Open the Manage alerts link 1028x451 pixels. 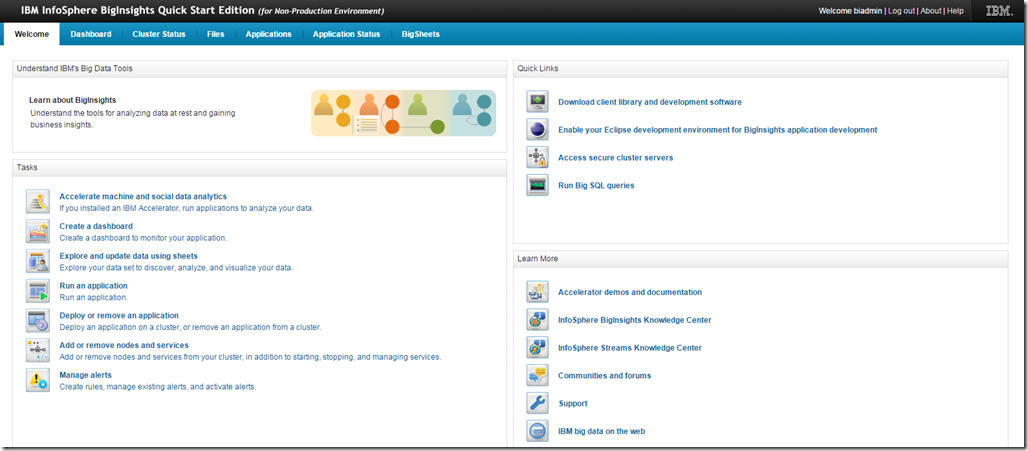click(x=85, y=375)
